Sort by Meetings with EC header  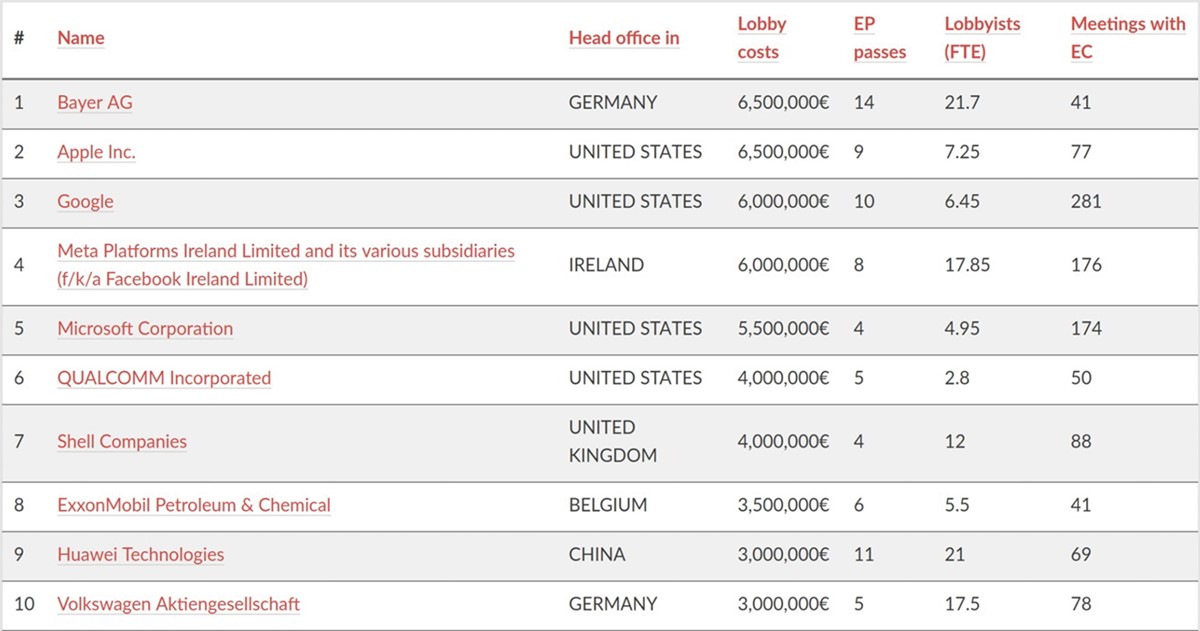pos(1128,38)
